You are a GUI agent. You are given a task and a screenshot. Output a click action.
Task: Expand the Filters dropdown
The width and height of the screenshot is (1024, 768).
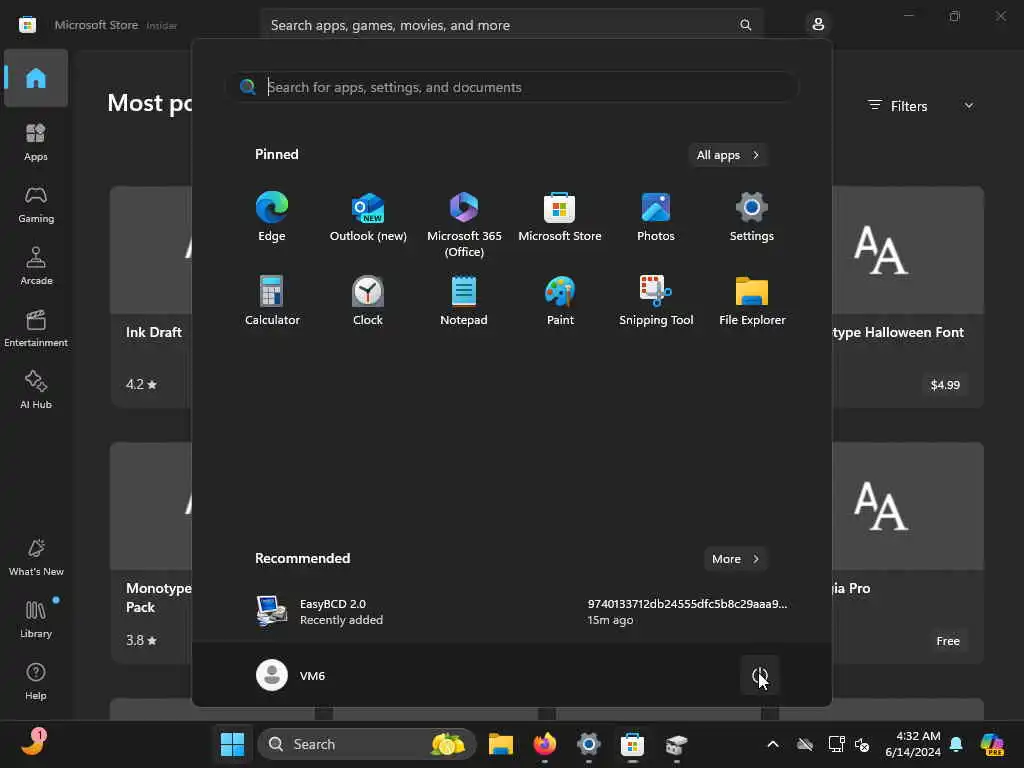click(920, 106)
